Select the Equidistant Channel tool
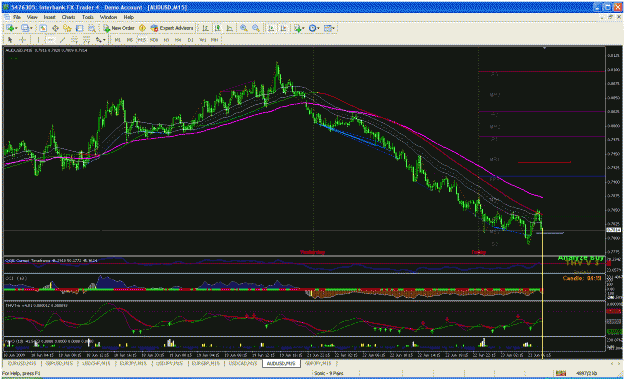The height and width of the screenshot is (379, 625). pyautogui.click(x=75, y=40)
